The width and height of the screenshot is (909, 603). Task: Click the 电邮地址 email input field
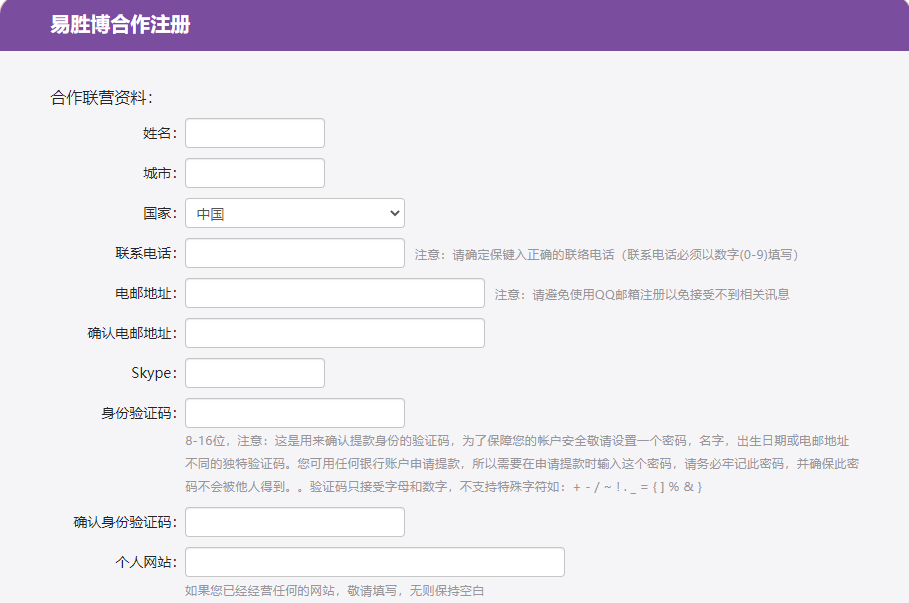pyautogui.click(x=334, y=293)
